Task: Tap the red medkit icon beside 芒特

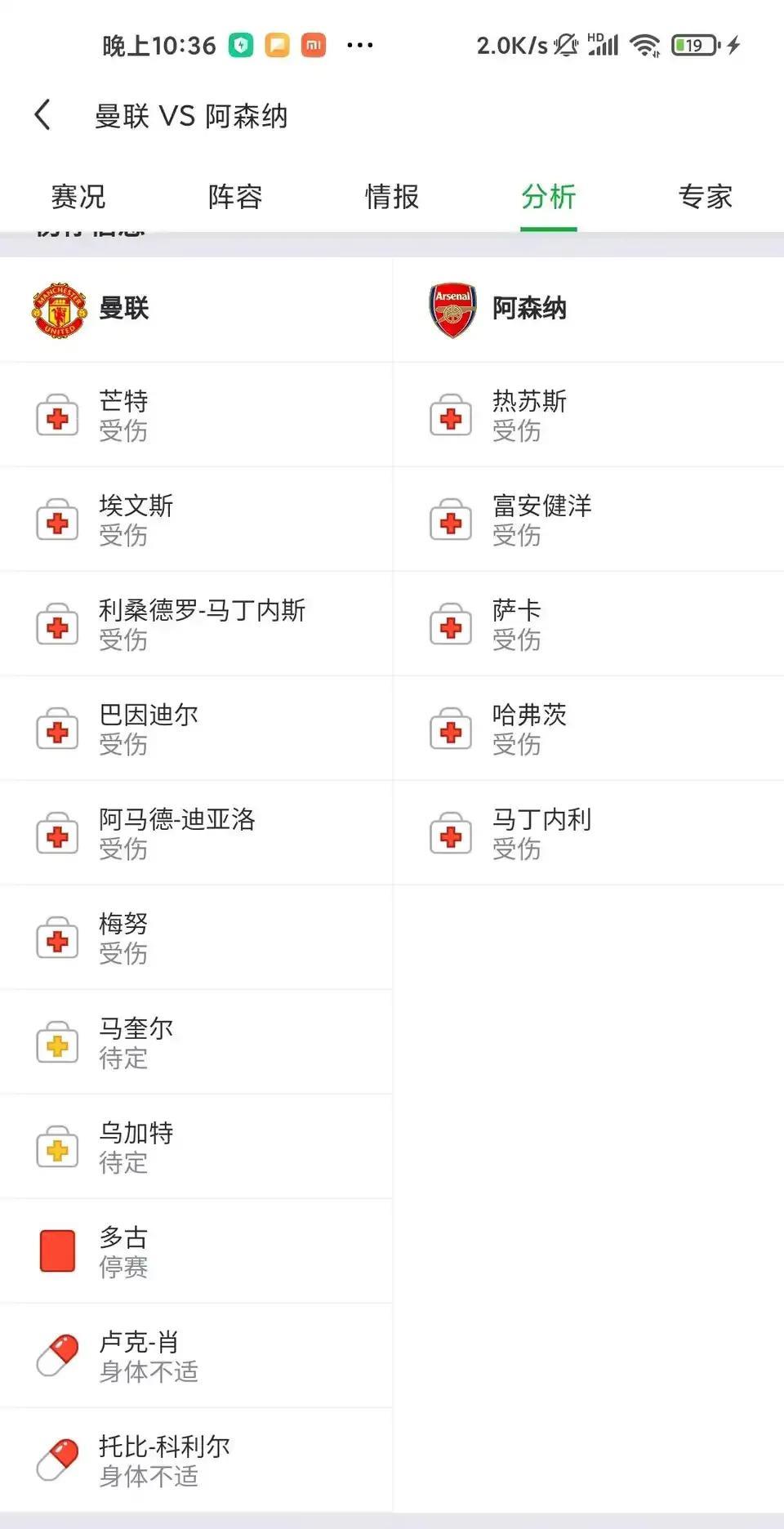Action: (x=57, y=417)
